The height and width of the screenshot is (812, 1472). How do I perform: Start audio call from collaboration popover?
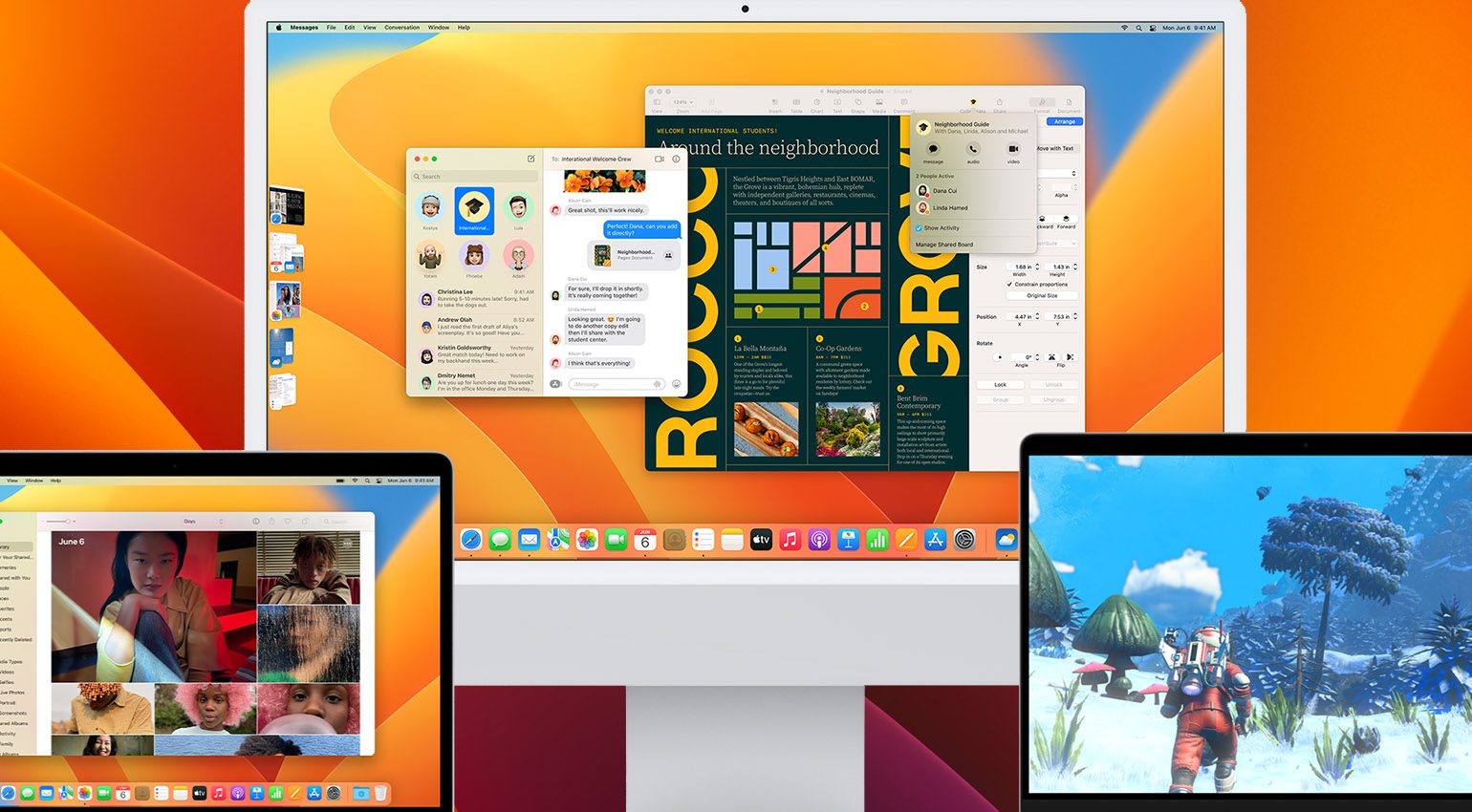point(973,149)
